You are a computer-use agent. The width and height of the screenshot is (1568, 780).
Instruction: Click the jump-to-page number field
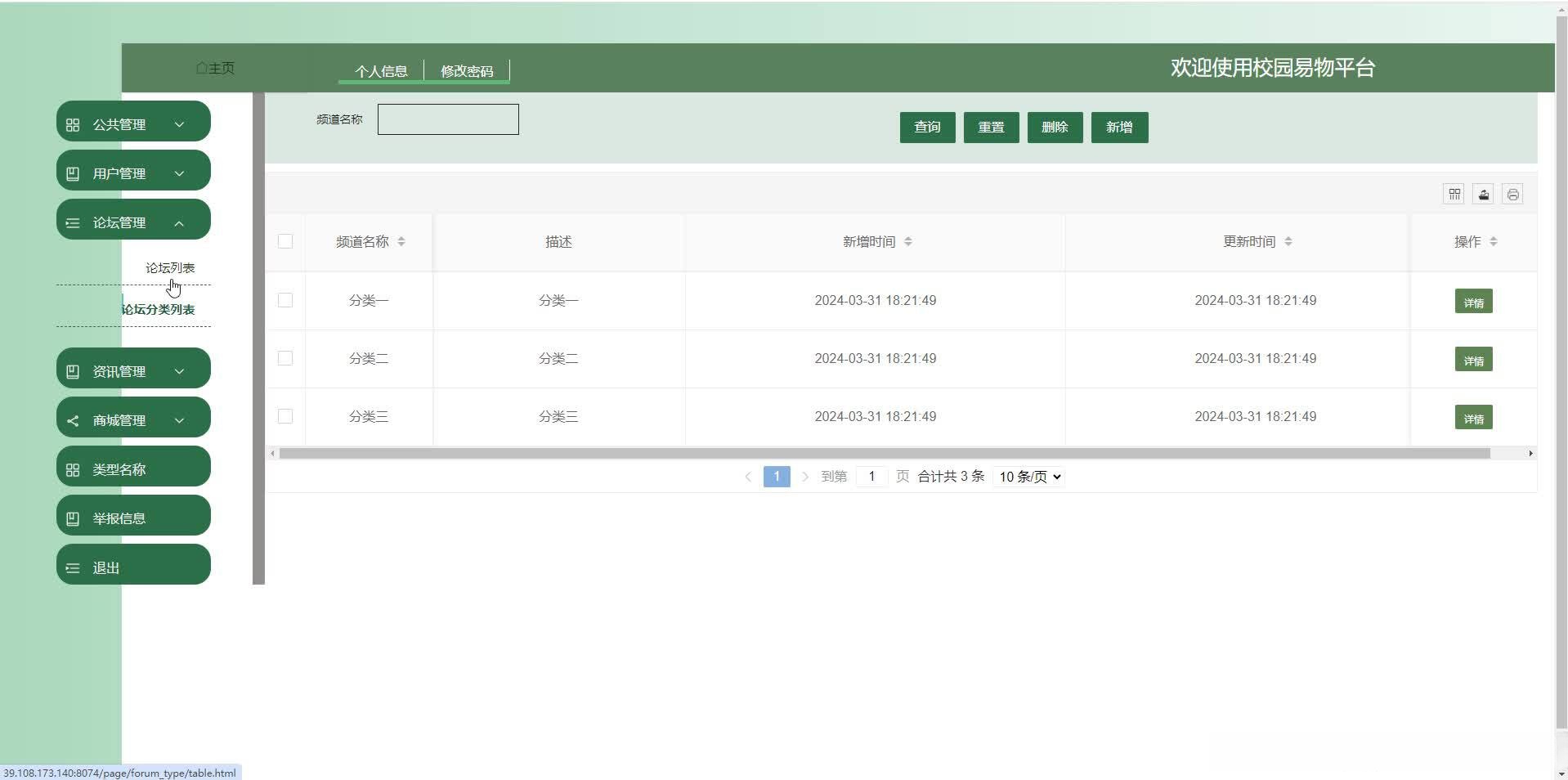pyautogui.click(x=871, y=477)
